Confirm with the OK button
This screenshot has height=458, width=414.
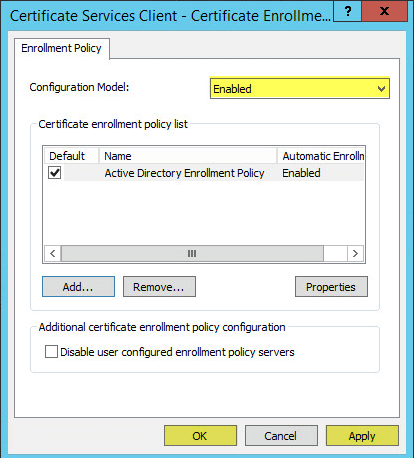pos(200,436)
